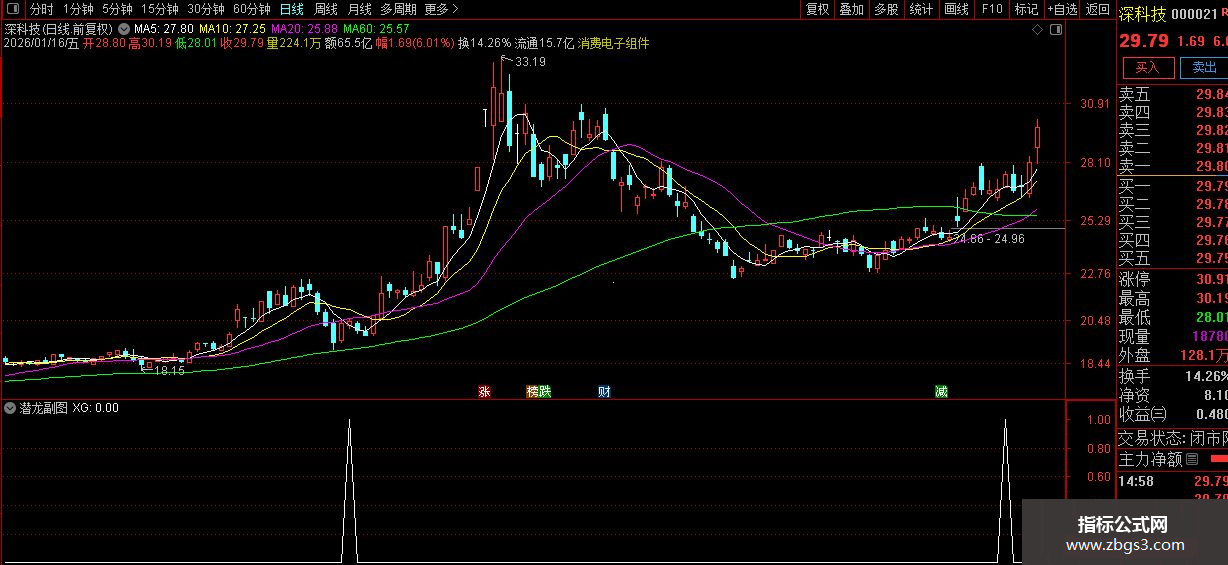Activate 画线 drawing tools
The image size is (1228, 565).
pyautogui.click(x=957, y=9)
